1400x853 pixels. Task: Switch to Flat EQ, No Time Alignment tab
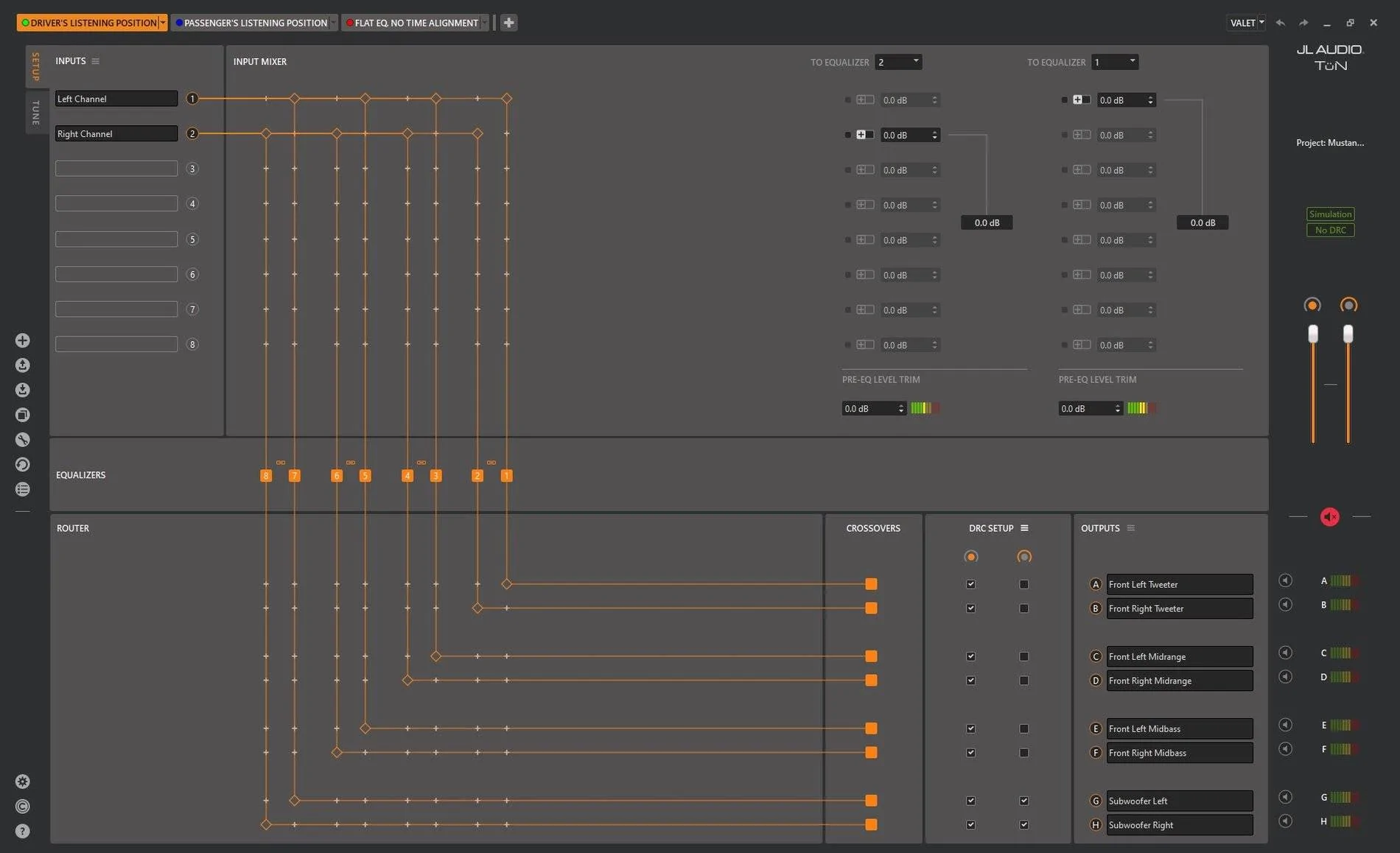click(411, 23)
